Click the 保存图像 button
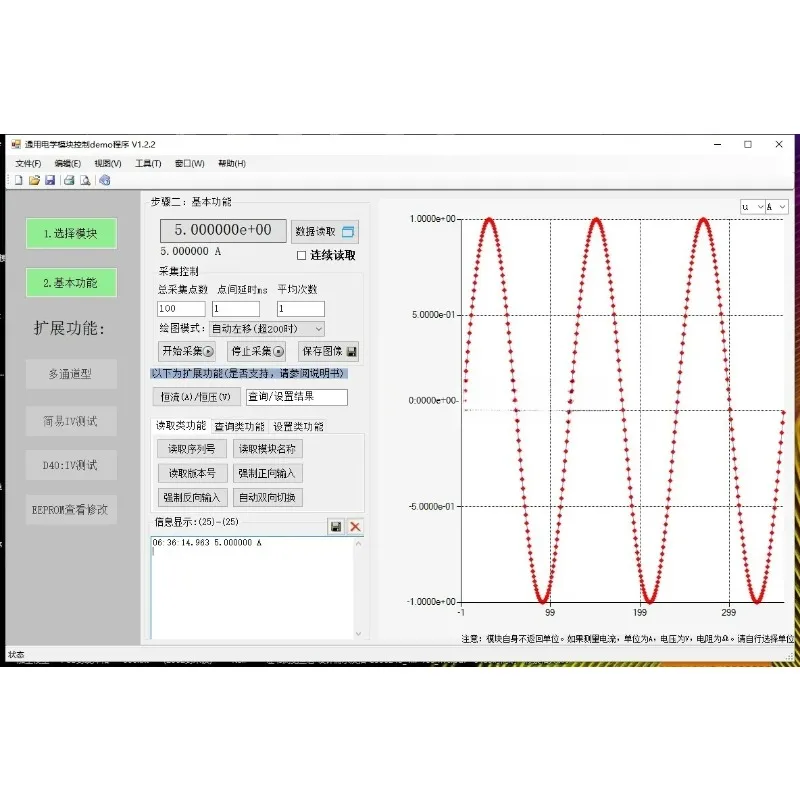The height and width of the screenshot is (800, 800). click(329, 351)
